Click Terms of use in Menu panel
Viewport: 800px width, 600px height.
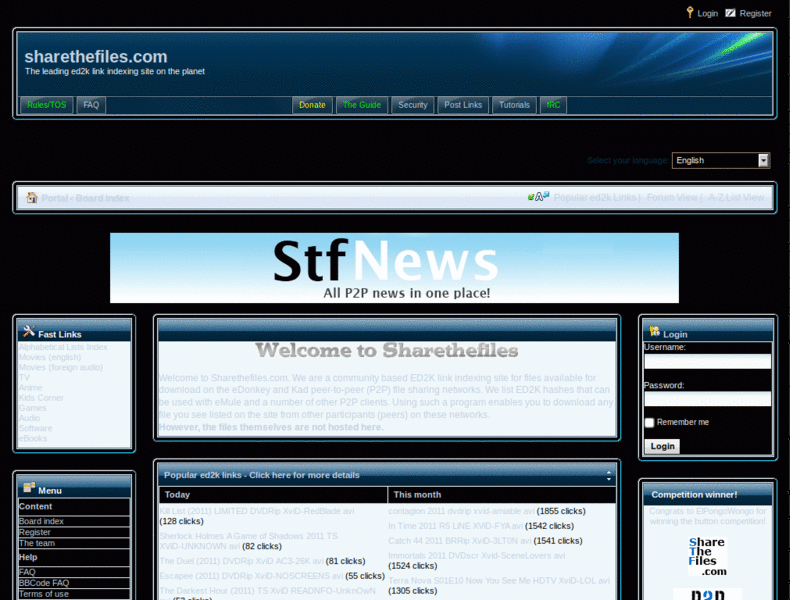pyautogui.click(x=43, y=594)
